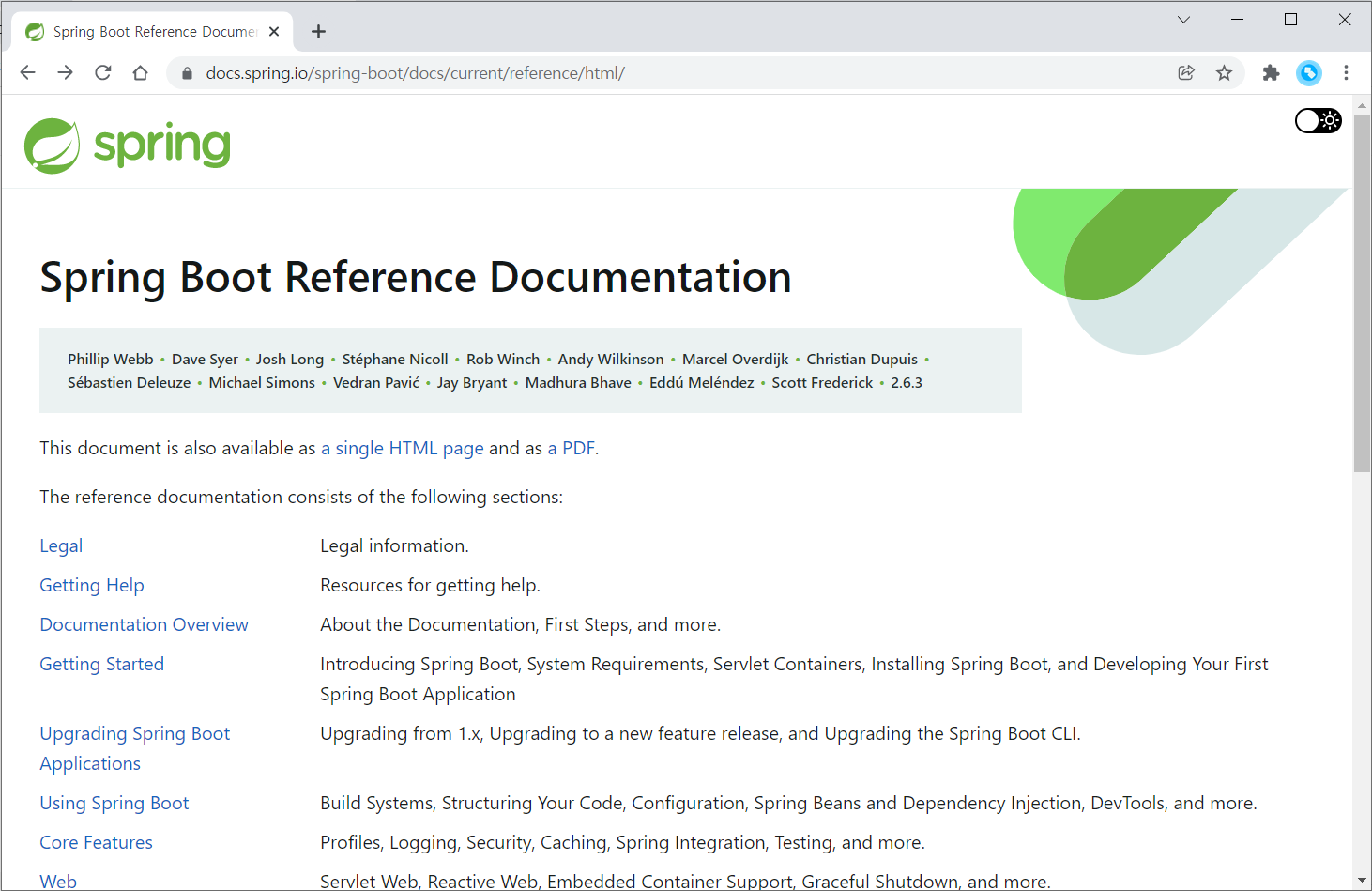Open the Chrome profile avatar
Image resolution: width=1372 pixels, height=891 pixels.
pos(1308,73)
